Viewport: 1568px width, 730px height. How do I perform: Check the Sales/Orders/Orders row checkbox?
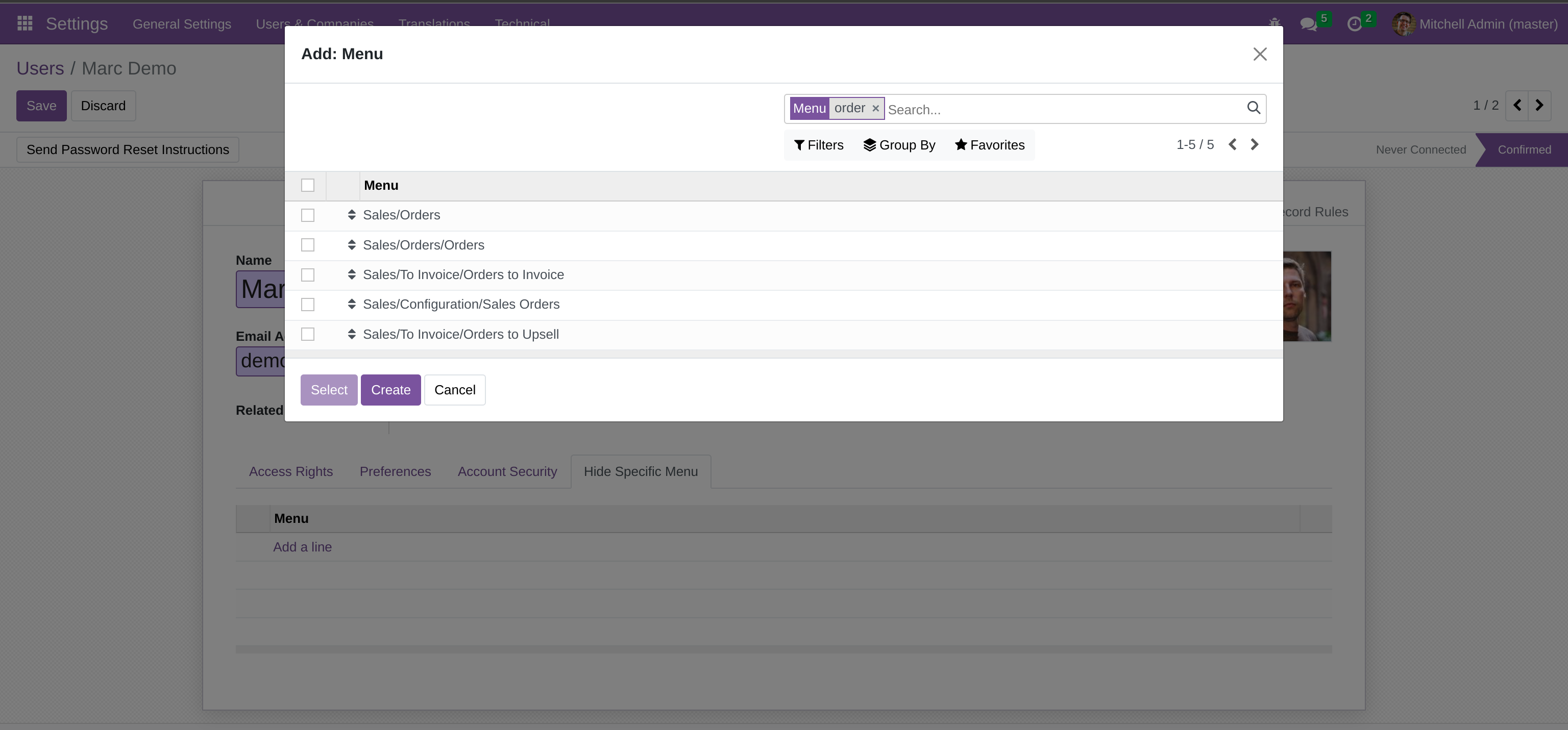point(308,245)
